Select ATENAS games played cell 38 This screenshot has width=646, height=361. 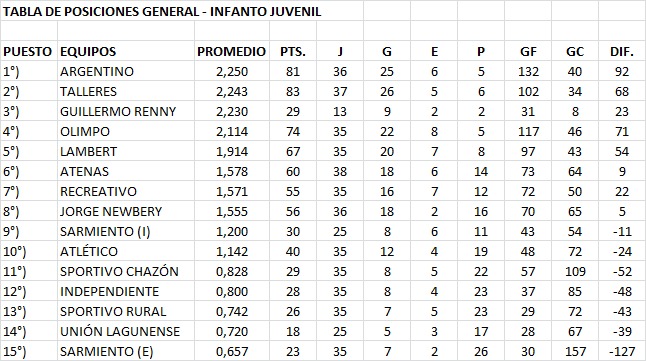340,171
